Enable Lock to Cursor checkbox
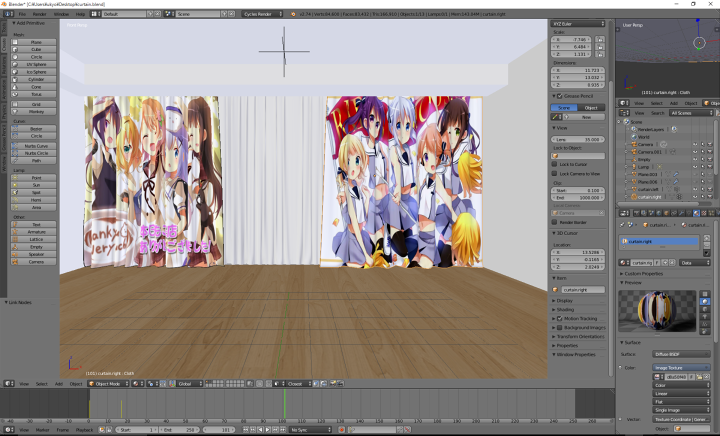The image size is (720, 436). [x=555, y=164]
